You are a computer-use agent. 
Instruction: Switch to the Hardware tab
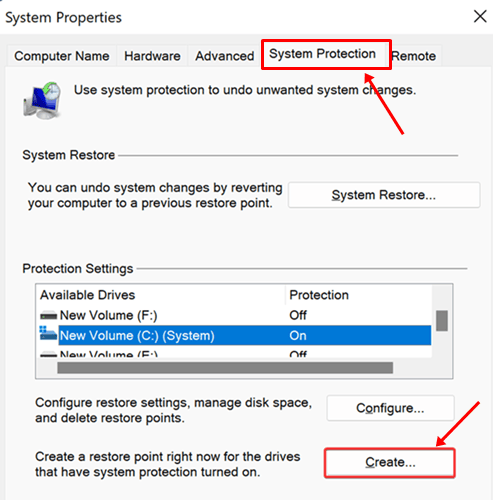(x=152, y=56)
